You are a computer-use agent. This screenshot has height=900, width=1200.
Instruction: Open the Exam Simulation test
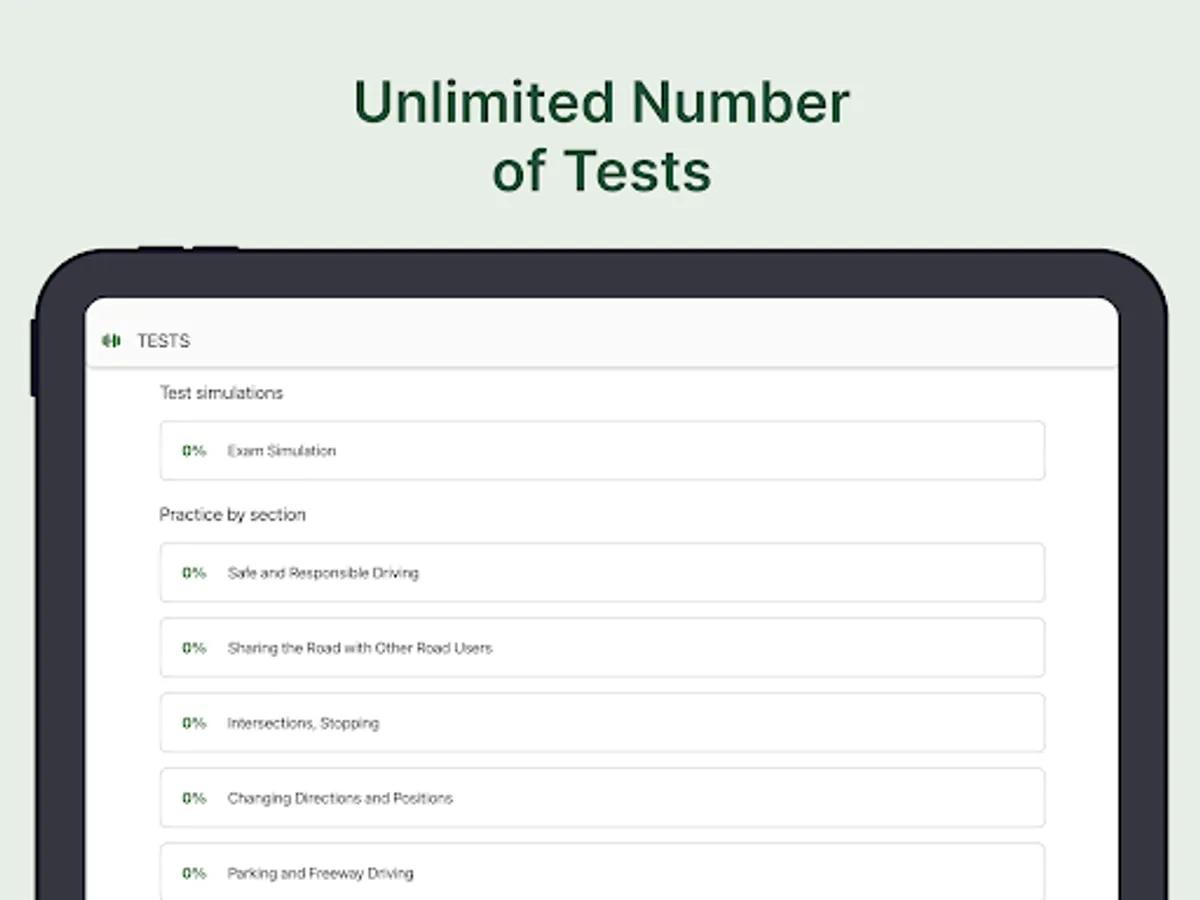pyautogui.click(x=602, y=451)
